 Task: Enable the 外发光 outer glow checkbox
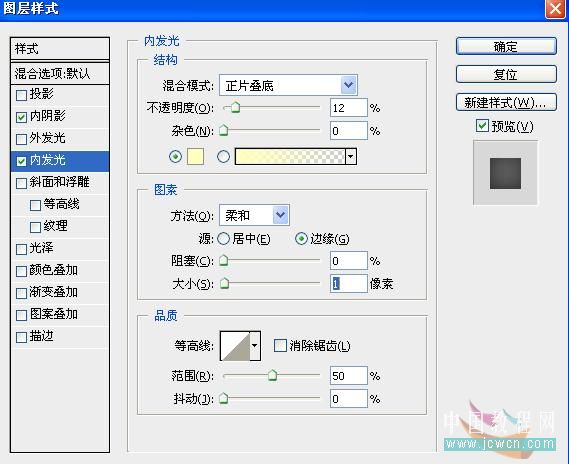pos(21,139)
